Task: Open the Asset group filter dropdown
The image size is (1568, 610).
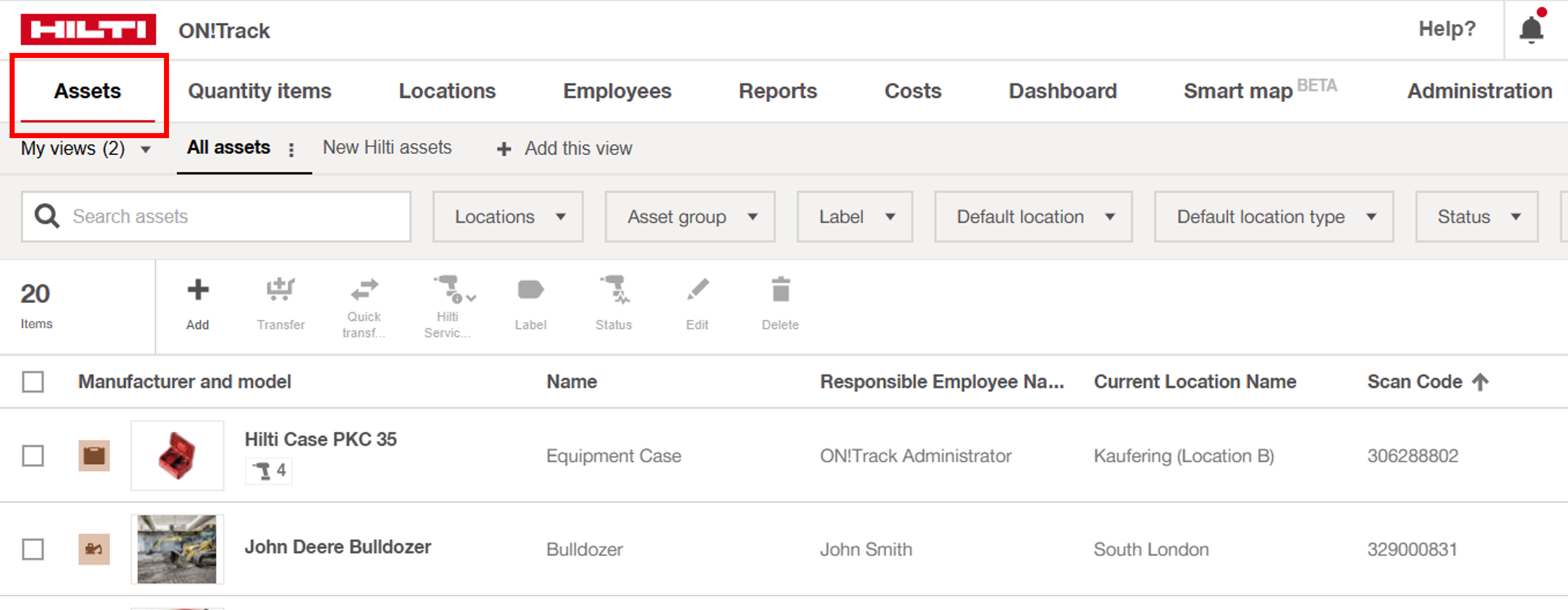Action: [x=690, y=217]
